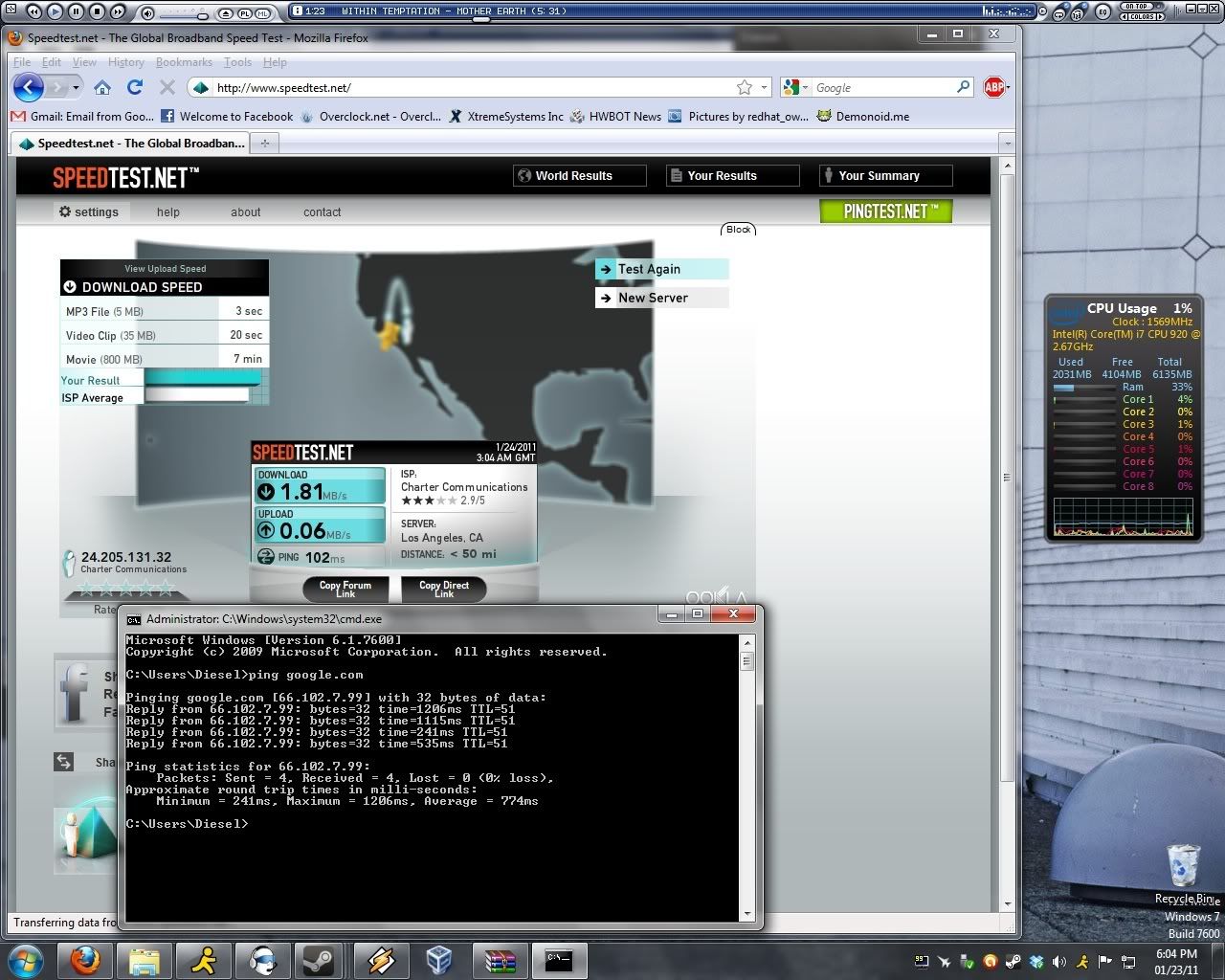The height and width of the screenshot is (980, 1225).
Task: Pause the Winamp track
Action: pyautogui.click(x=76, y=11)
